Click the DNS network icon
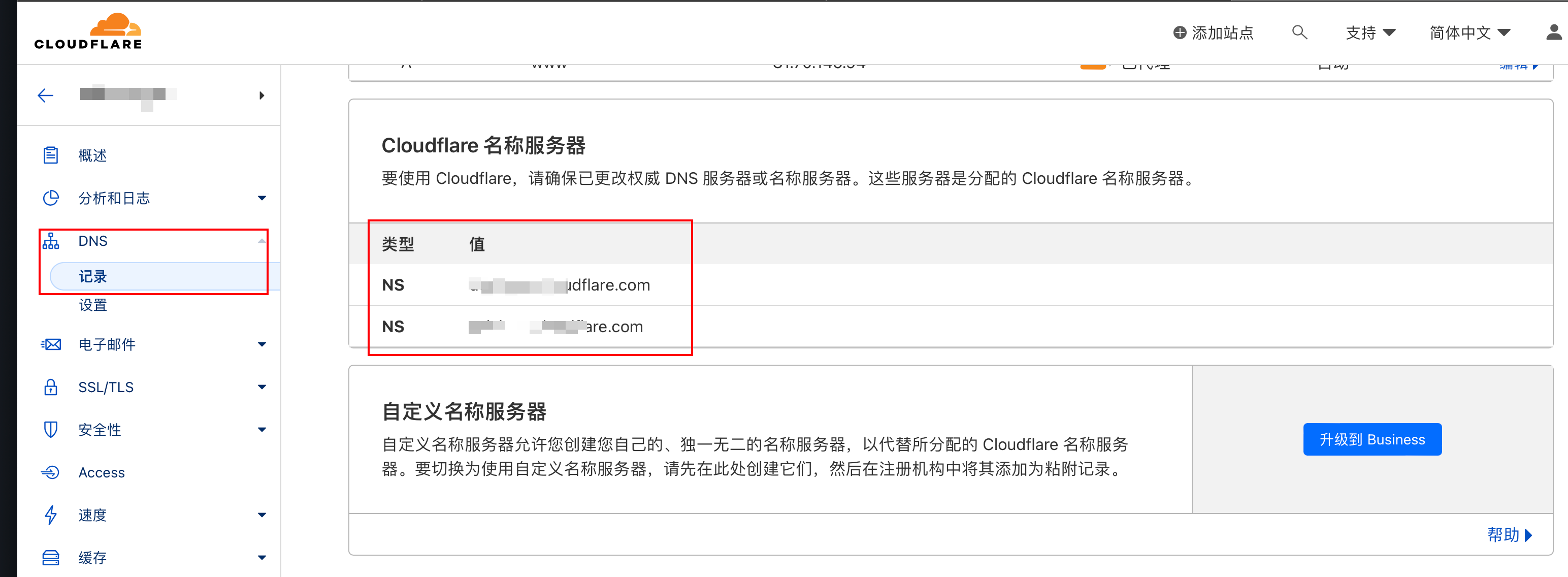Viewport: 1568px width, 577px height. pyautogui.click(x=50, y=241)
